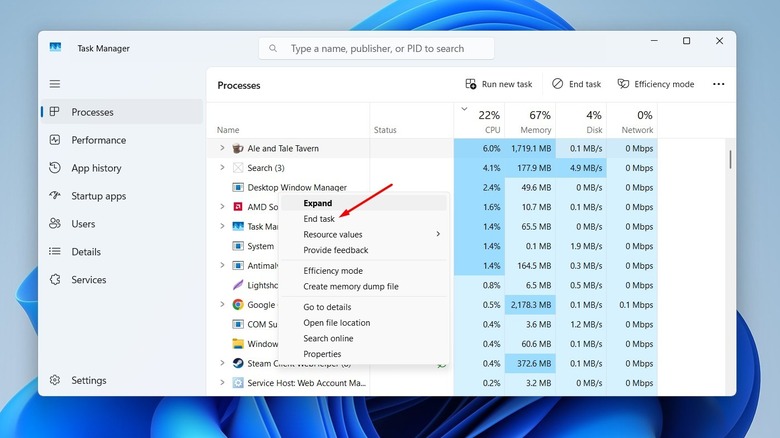780x438 pixels.
Task: Expand the Search (3) process group
Action: (x=222, y=168)
